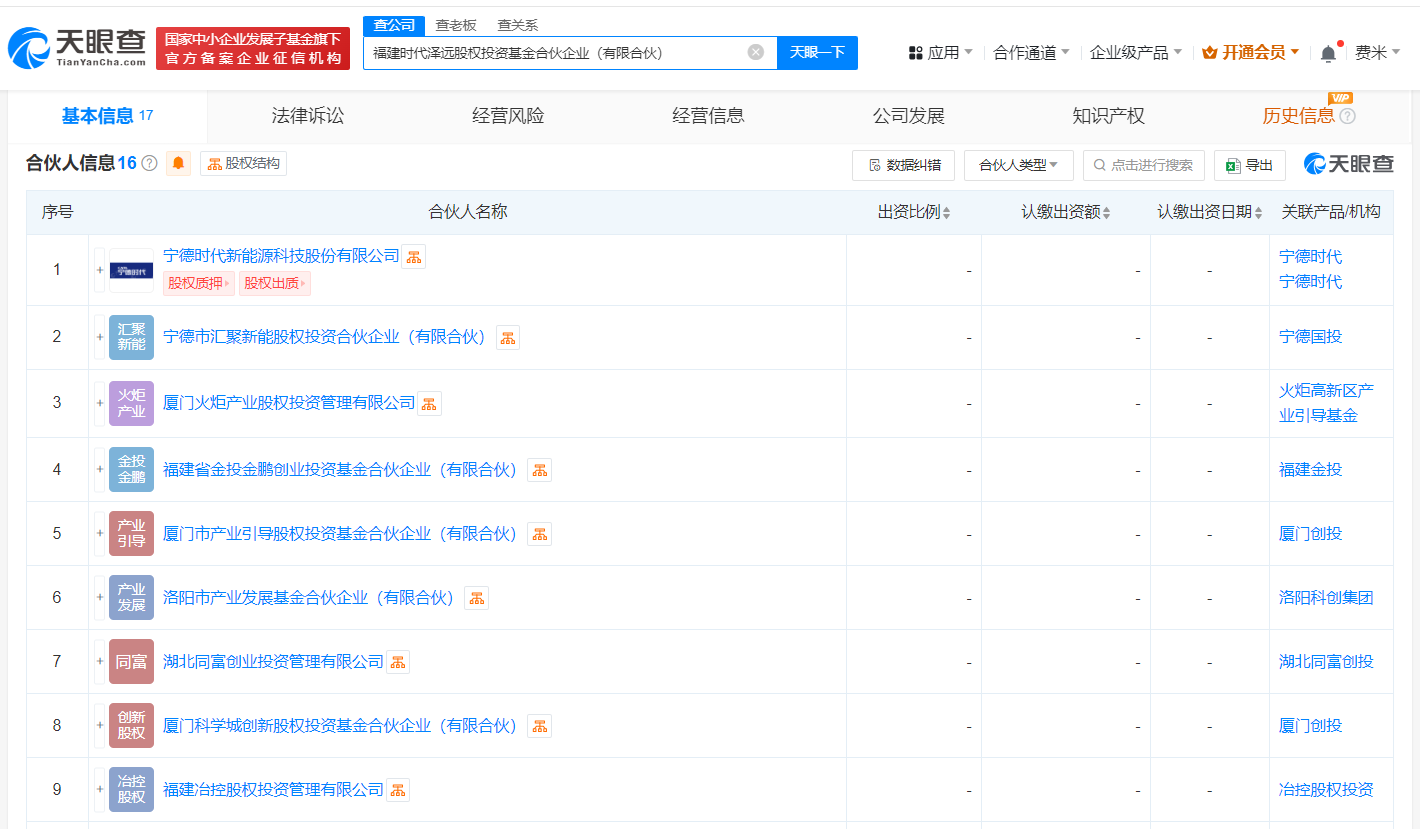Open the 宁德国投 related institution link

click(x=1310, y=337)
